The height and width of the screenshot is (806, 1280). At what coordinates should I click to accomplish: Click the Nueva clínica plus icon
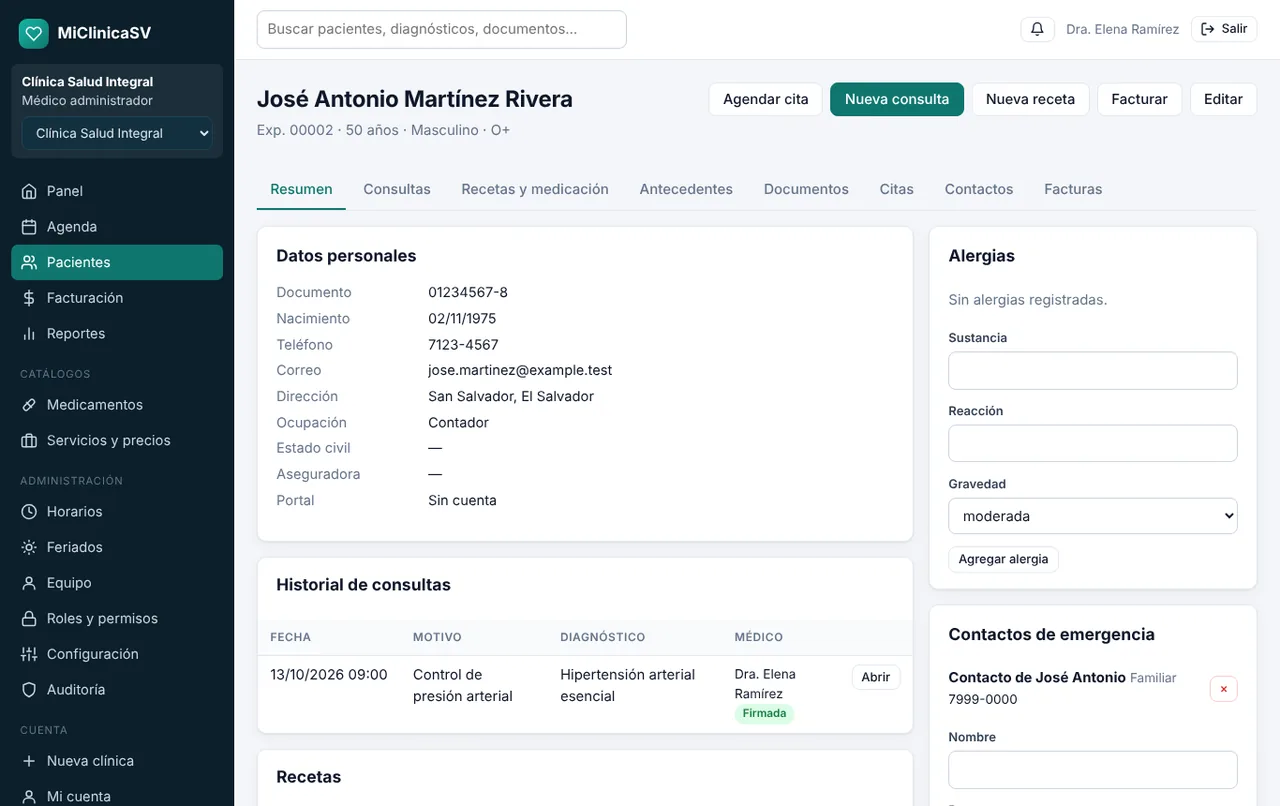29,761
